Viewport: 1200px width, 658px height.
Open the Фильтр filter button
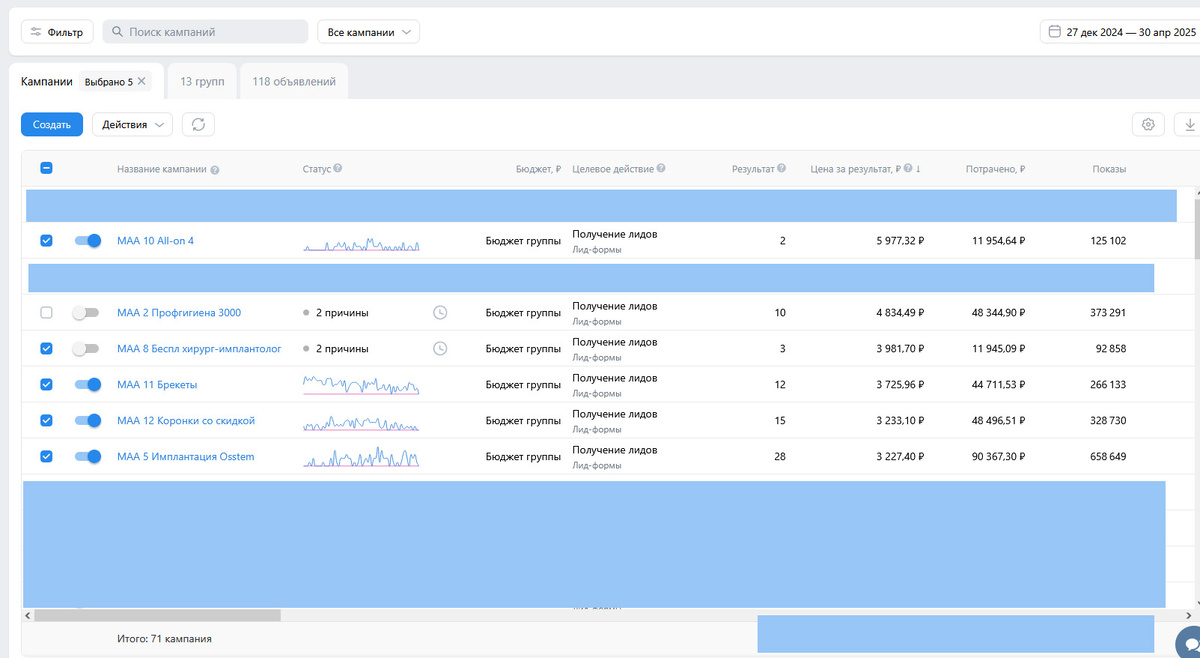[x=57, y=32]
